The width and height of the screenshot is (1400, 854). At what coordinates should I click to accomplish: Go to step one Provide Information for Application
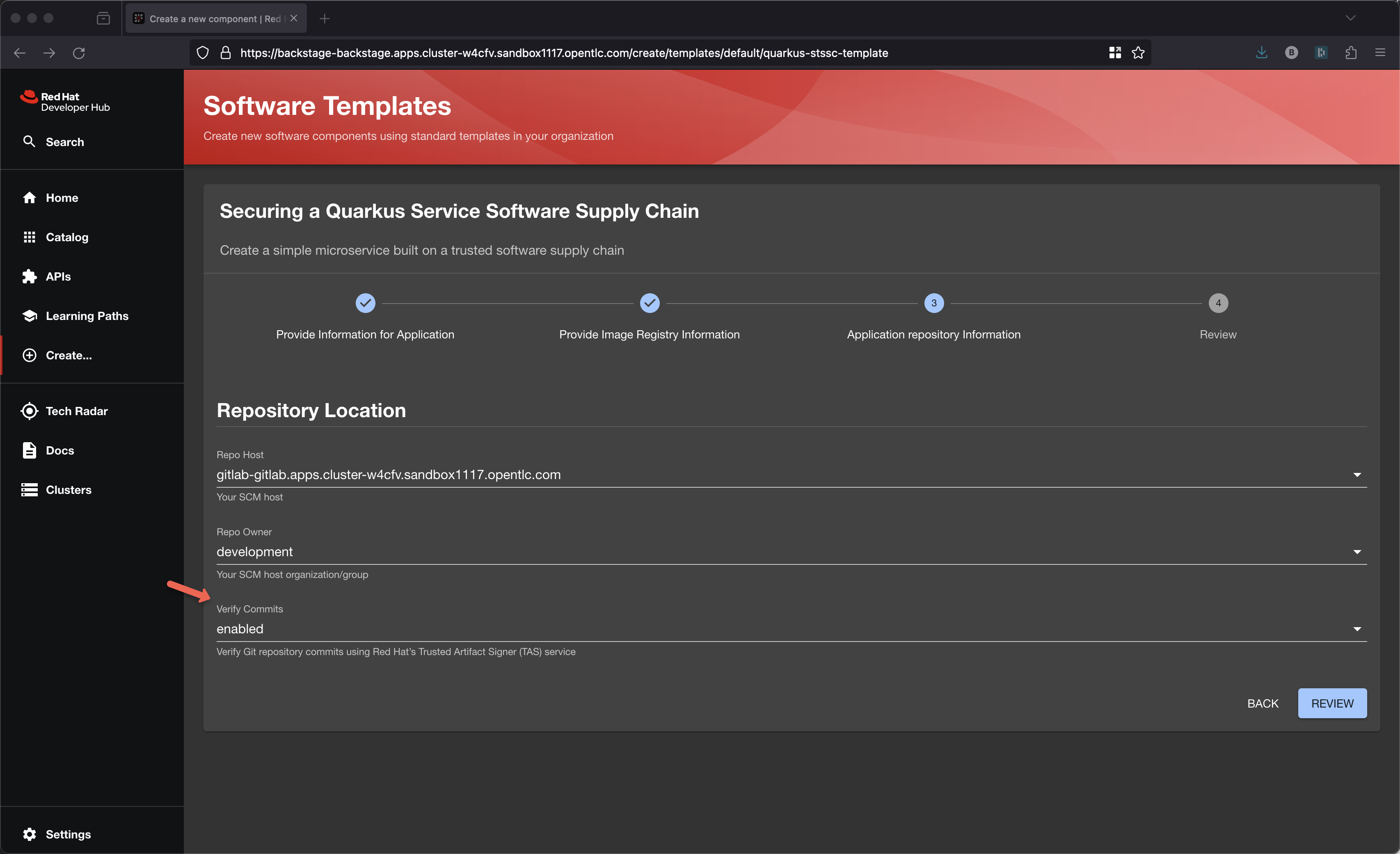click(x=365, y=303)
